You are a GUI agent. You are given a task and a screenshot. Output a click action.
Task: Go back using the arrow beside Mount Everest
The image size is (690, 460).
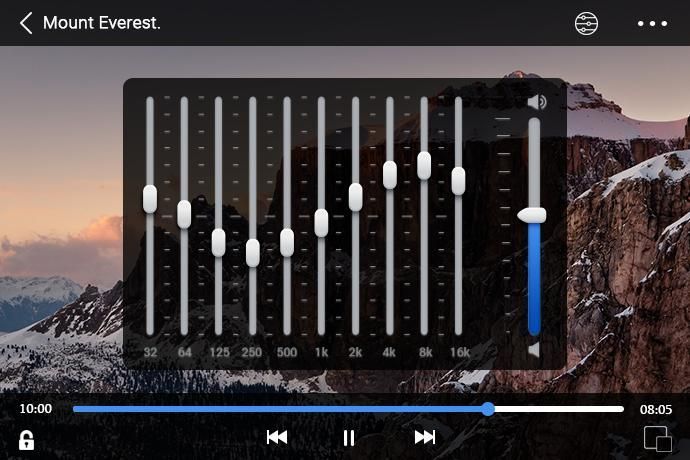[26, 23]
